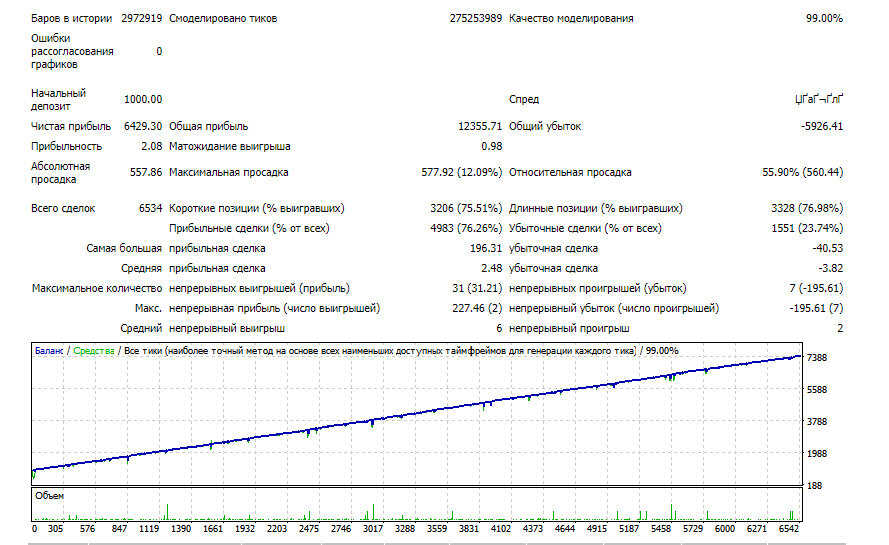Select the 'Длинные позиции (% выигравших)' label
889x545 pixels.
point(595,208)
